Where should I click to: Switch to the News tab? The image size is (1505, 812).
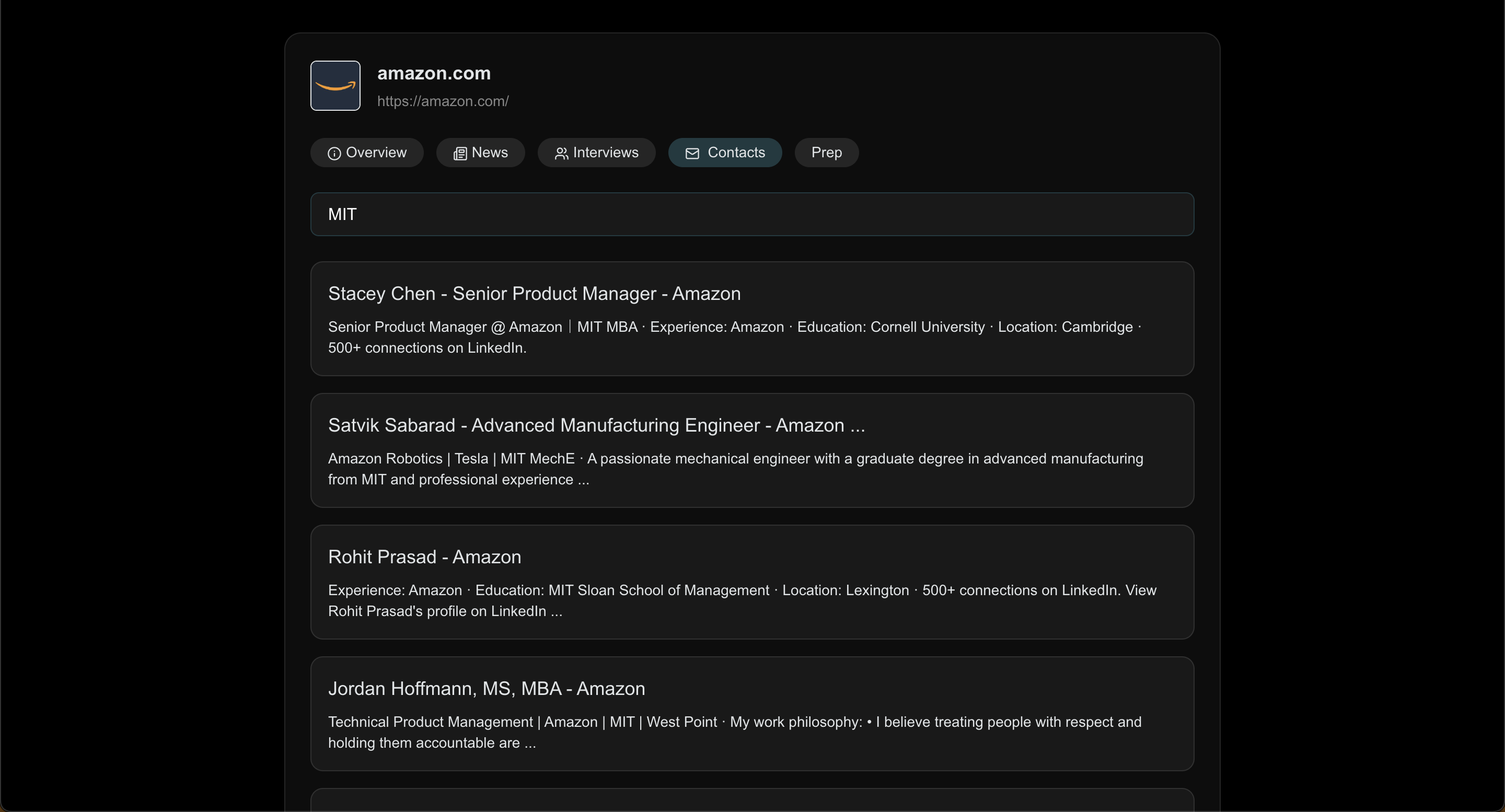click(x=480, y=153)
